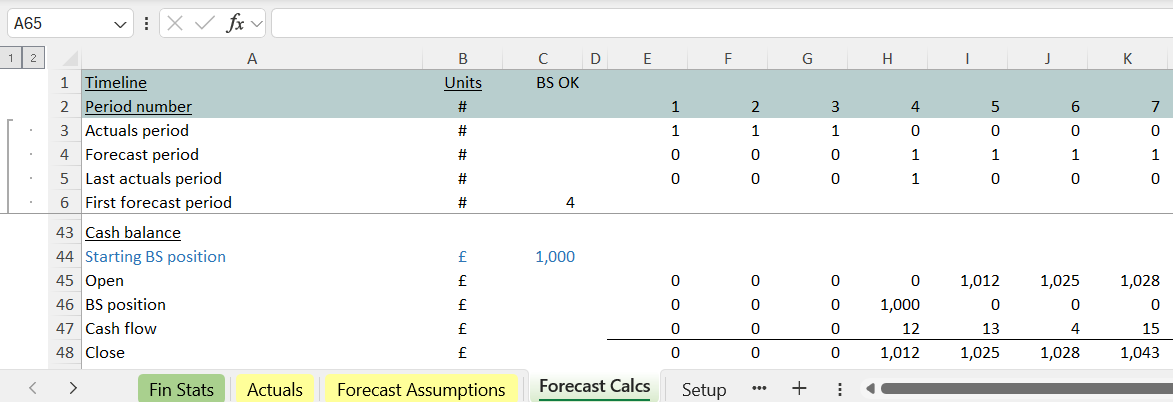Click the scroll-left arrow on horizontal scrollbar
1173x402 pixels.
pyautogui.click(x=870, y=389)
